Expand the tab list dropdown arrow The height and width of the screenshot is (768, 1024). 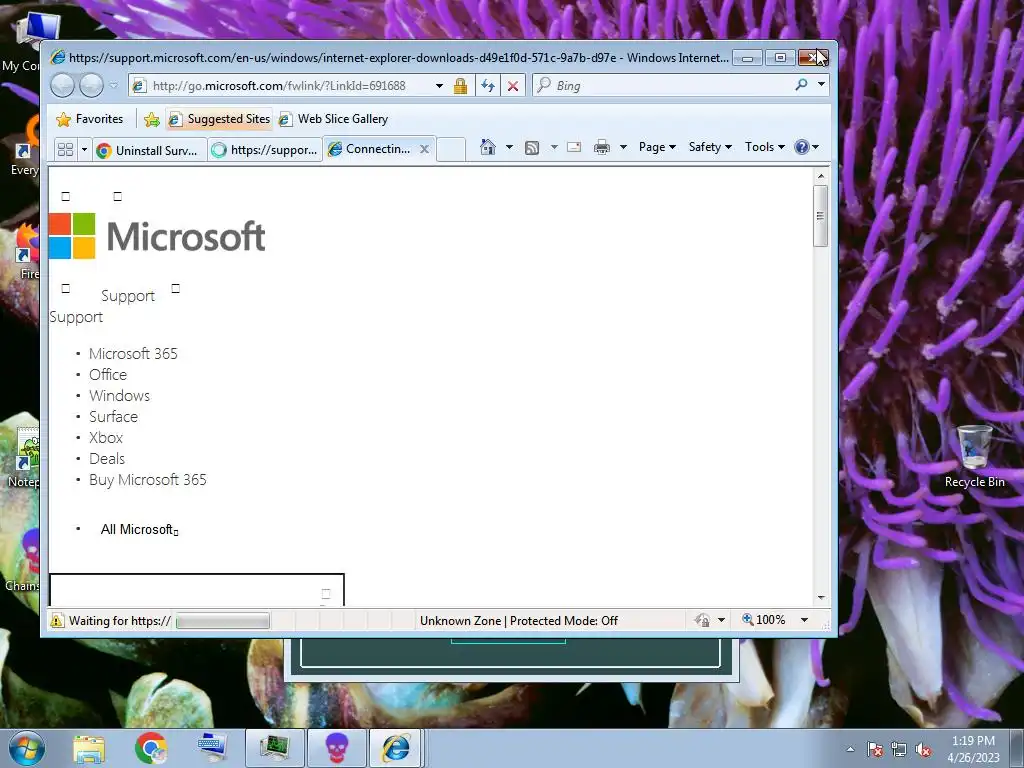click(x=84, y=150)
